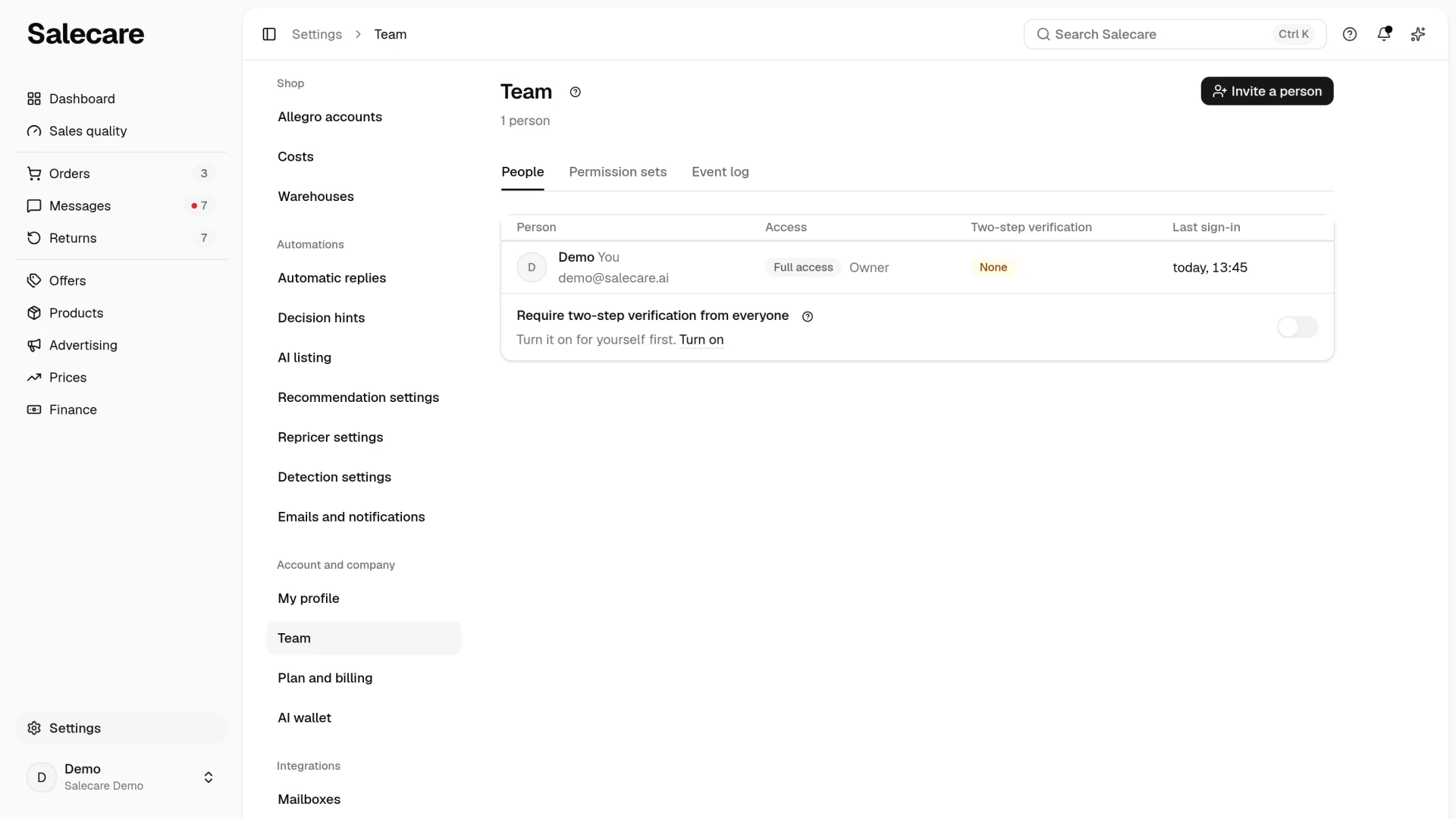The image size is (1456, 819).
Task: Click the Ctrl K shortcut badge
Action: point(1294,34)
